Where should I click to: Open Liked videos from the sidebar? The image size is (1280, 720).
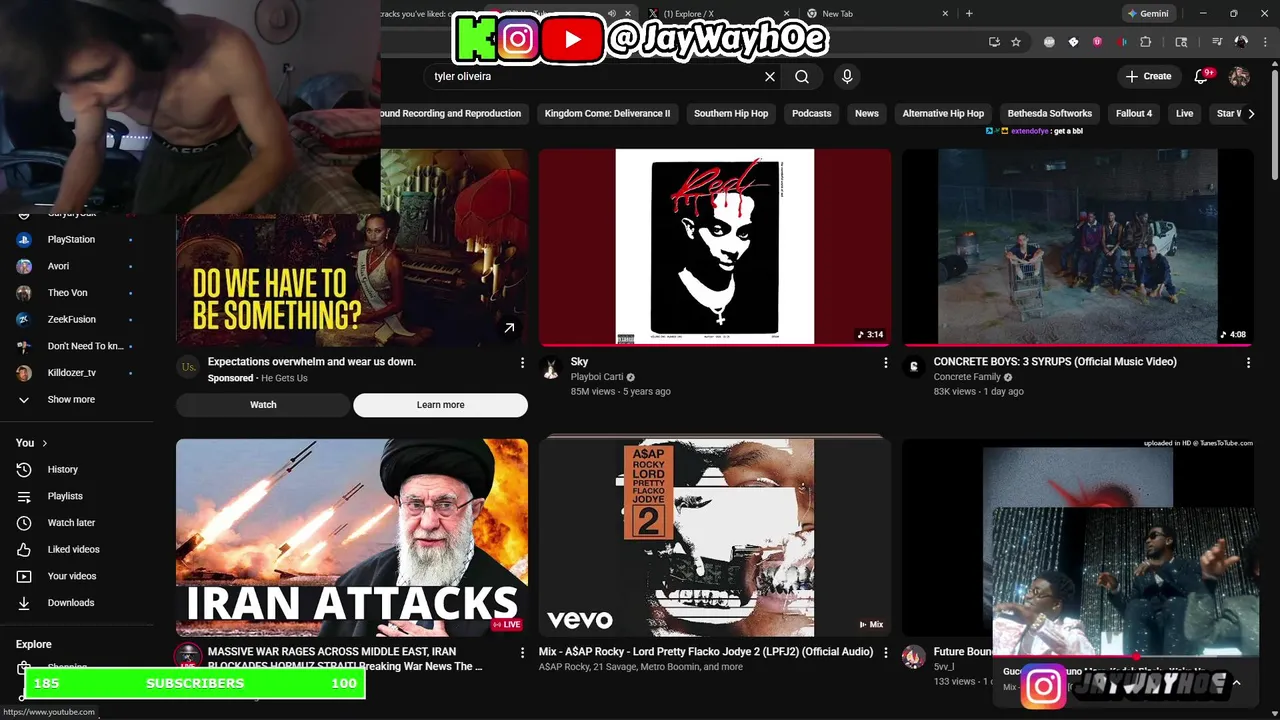76,549
